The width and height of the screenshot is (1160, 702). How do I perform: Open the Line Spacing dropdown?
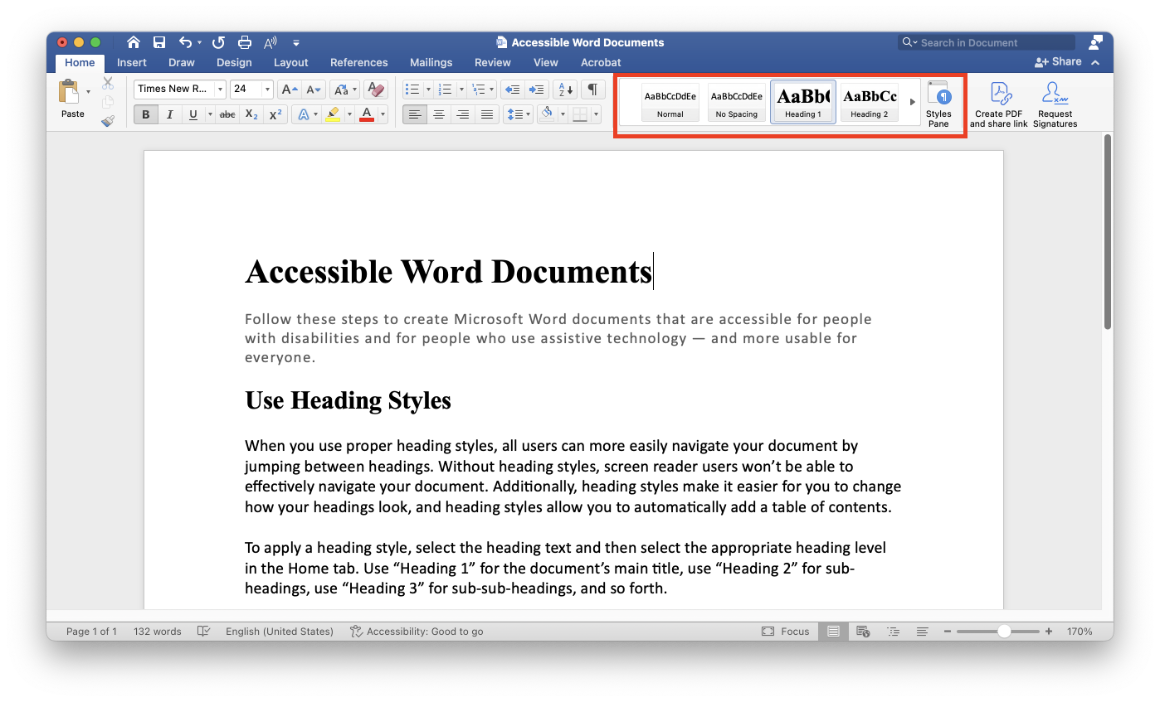click(x=518, y=114)
